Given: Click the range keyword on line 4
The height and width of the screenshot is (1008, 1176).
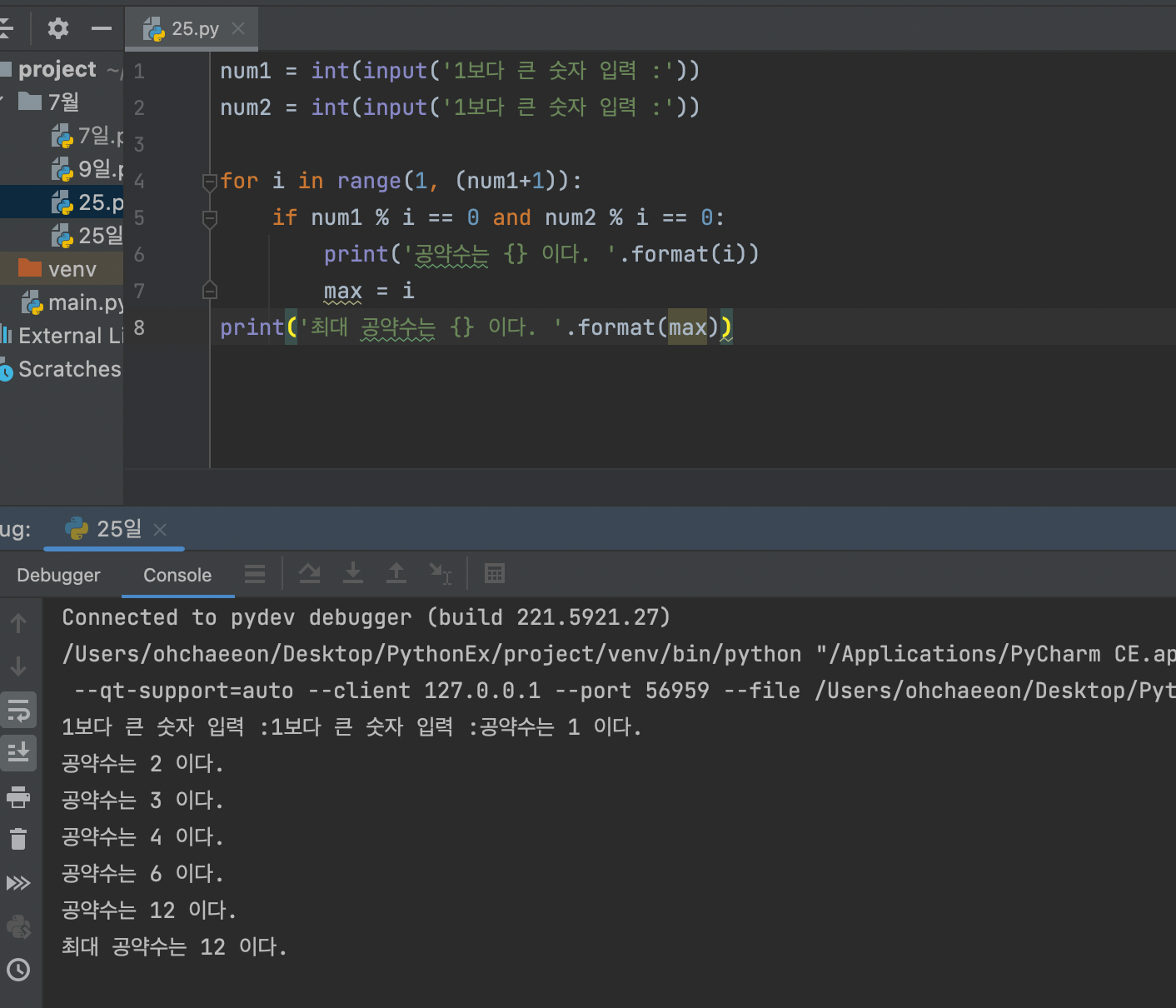Looking at the screenshot, I should coord(369,181).
